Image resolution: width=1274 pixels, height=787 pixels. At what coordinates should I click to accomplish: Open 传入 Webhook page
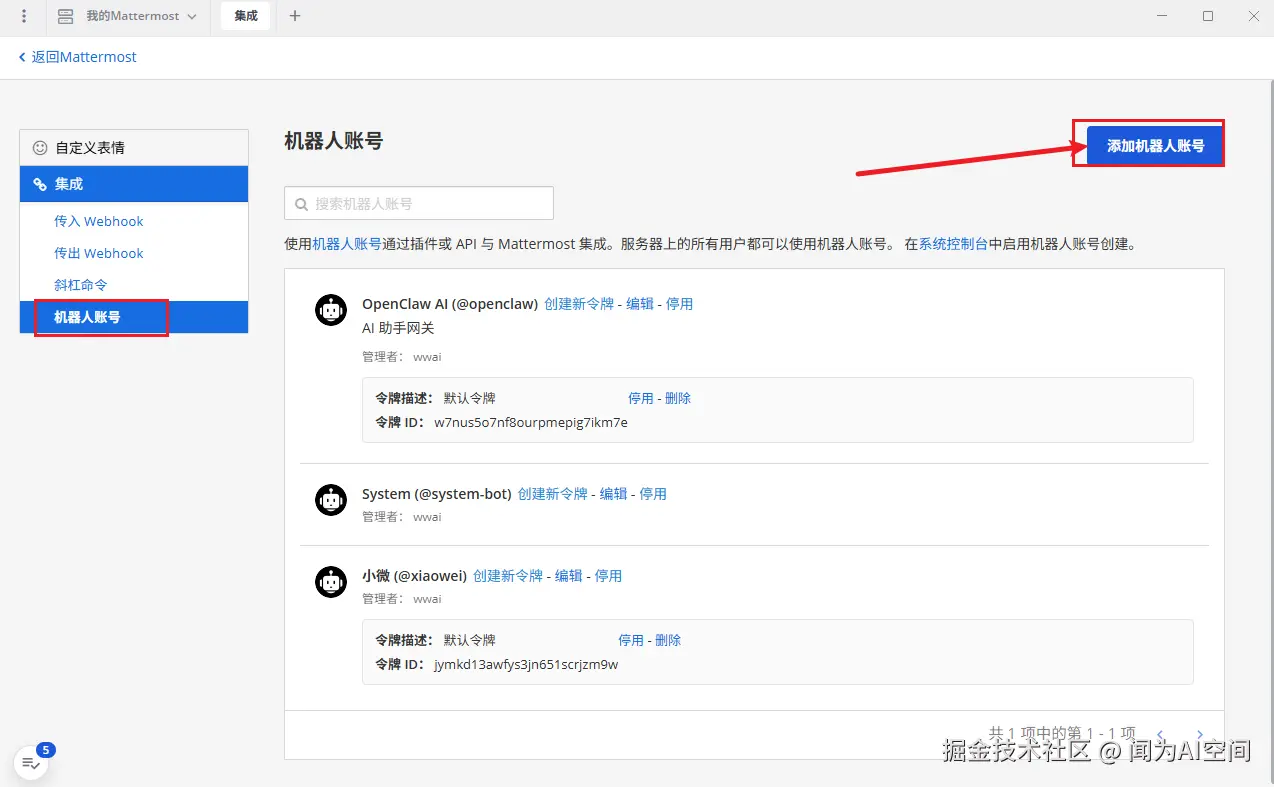(x=99, y=221)
